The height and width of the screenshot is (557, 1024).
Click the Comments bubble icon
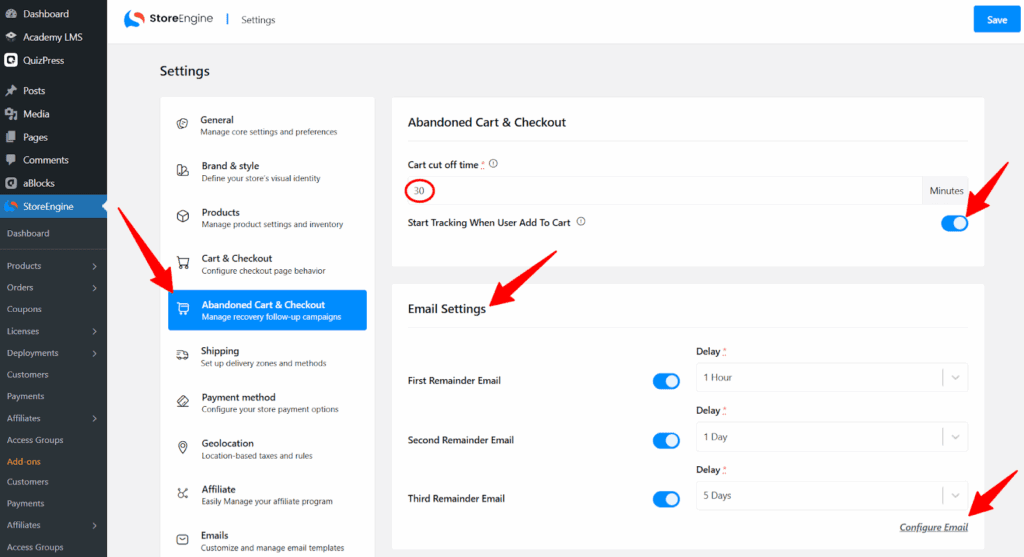(x=11, y=159)
